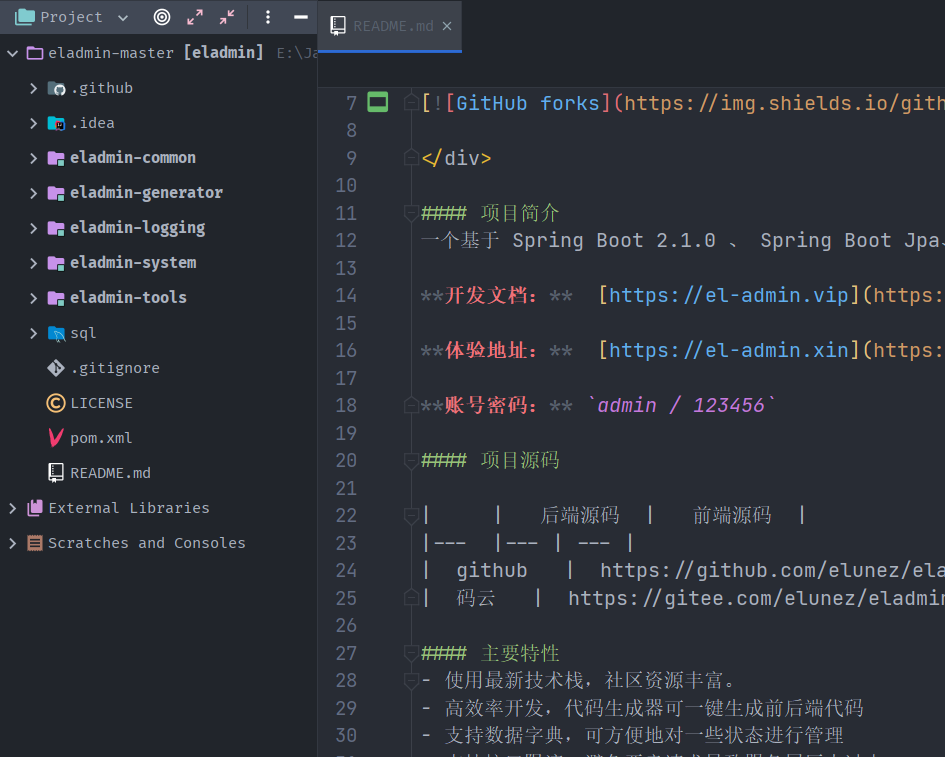The width and height of the screenshot is (945, 757).
Task: Fold the list block at line 28
Action: click(411, 680)
